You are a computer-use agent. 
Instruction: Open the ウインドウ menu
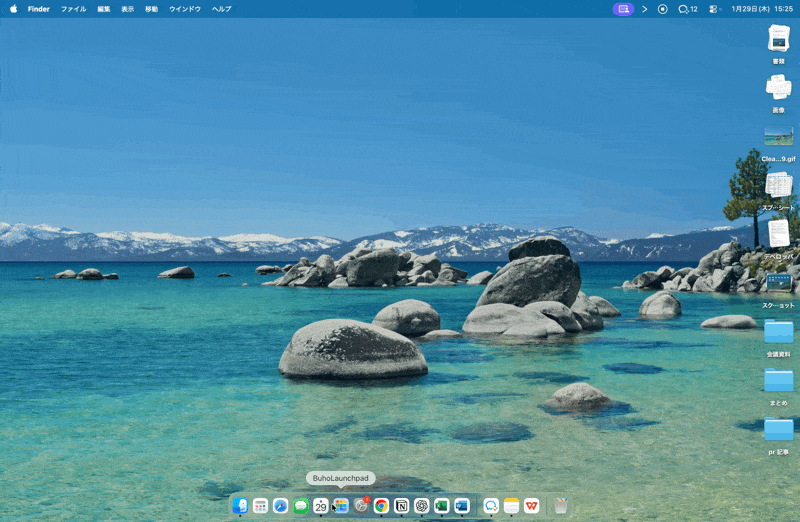184,8
